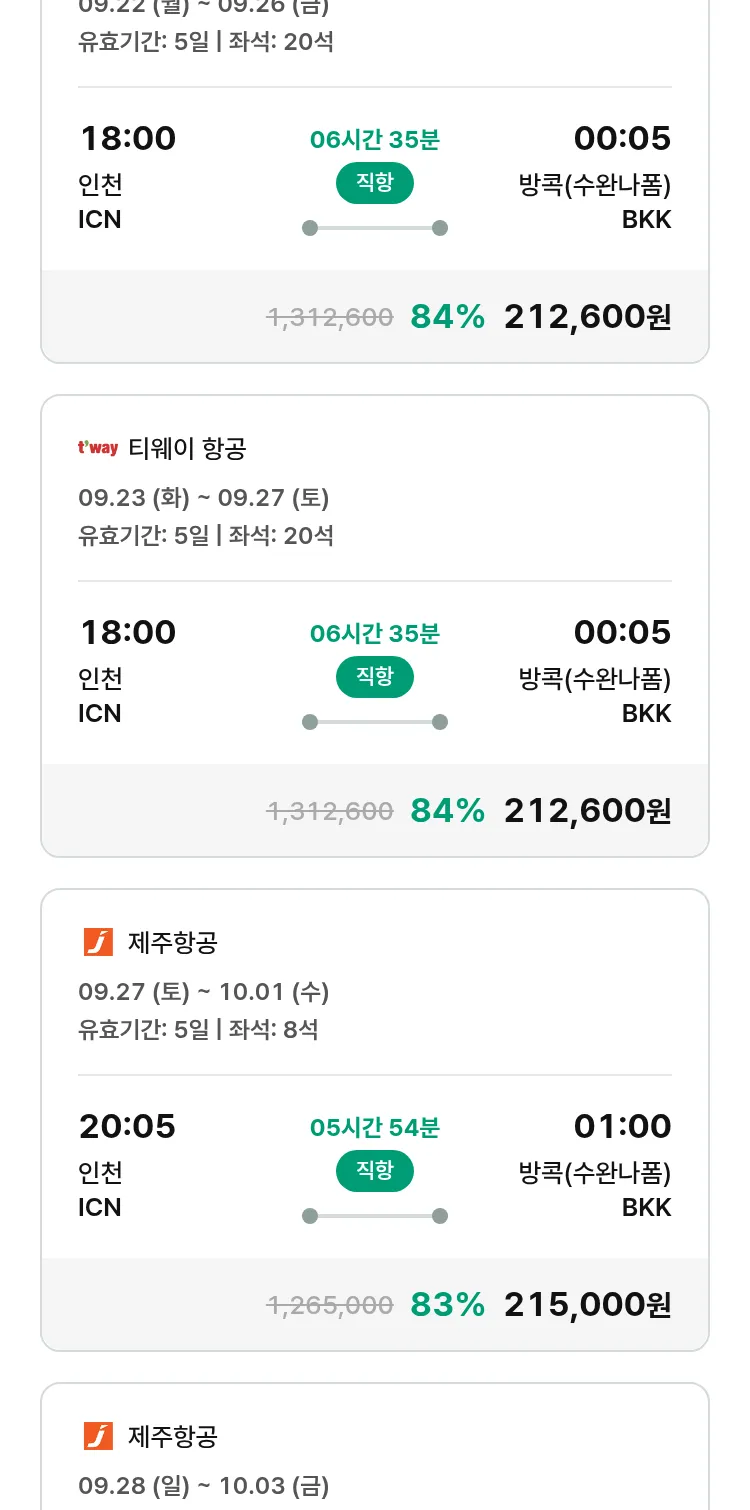
Task: Click the 83% discount label
Action: click(447, 1304)
